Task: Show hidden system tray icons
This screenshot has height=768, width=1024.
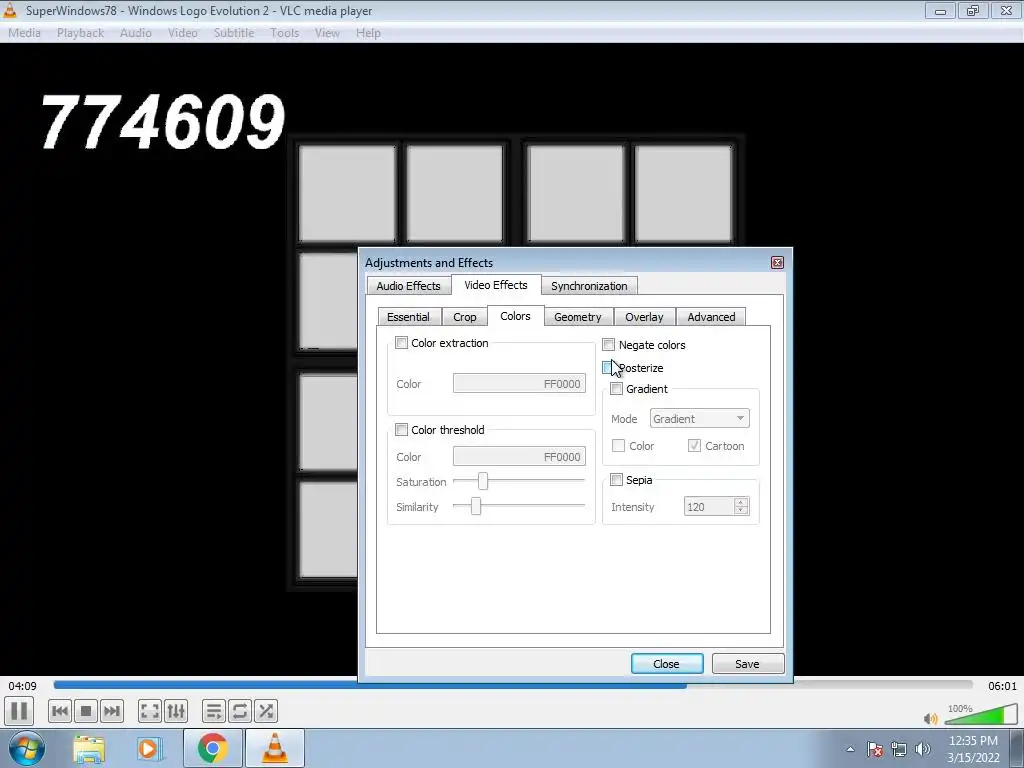Action: (850, 749)
